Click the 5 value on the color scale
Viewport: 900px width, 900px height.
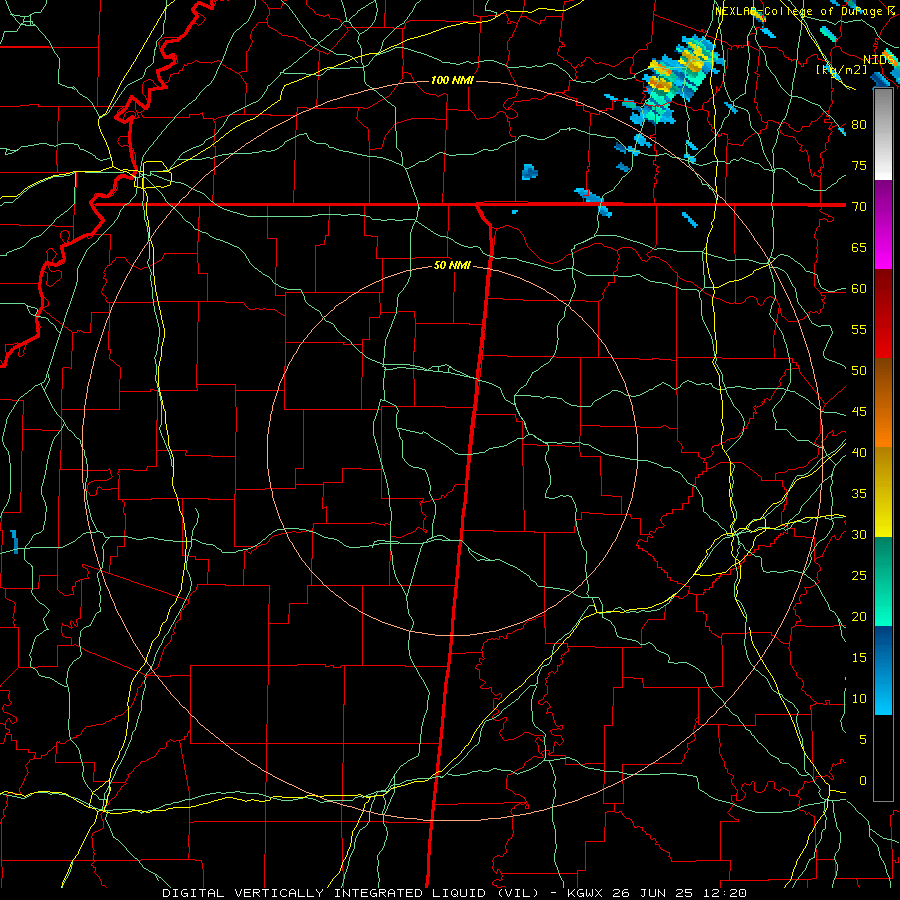coord(863,740)
